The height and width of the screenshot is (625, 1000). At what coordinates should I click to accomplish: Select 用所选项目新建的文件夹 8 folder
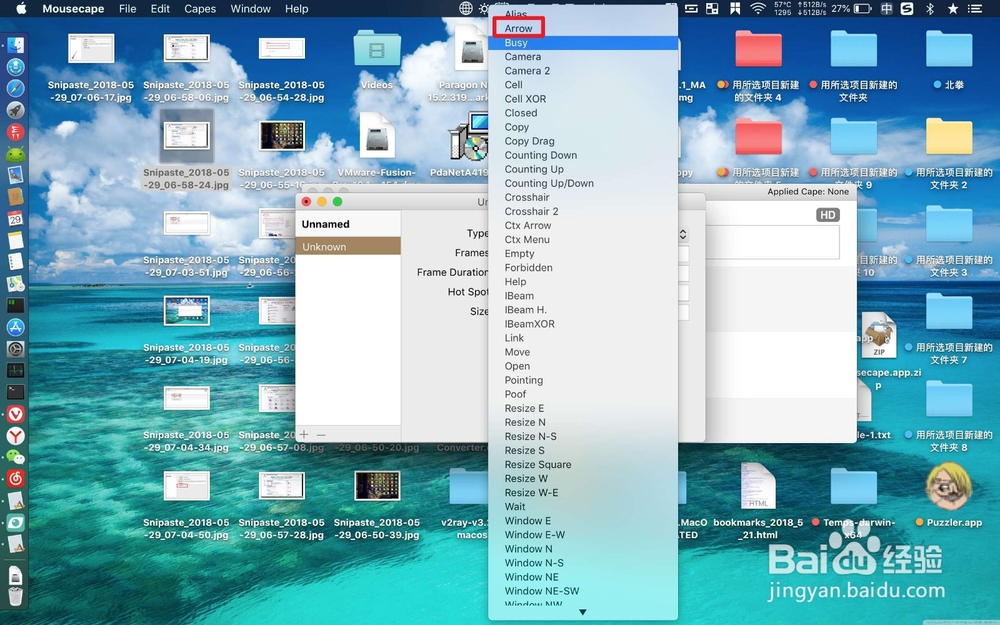(x=949, y=399)
